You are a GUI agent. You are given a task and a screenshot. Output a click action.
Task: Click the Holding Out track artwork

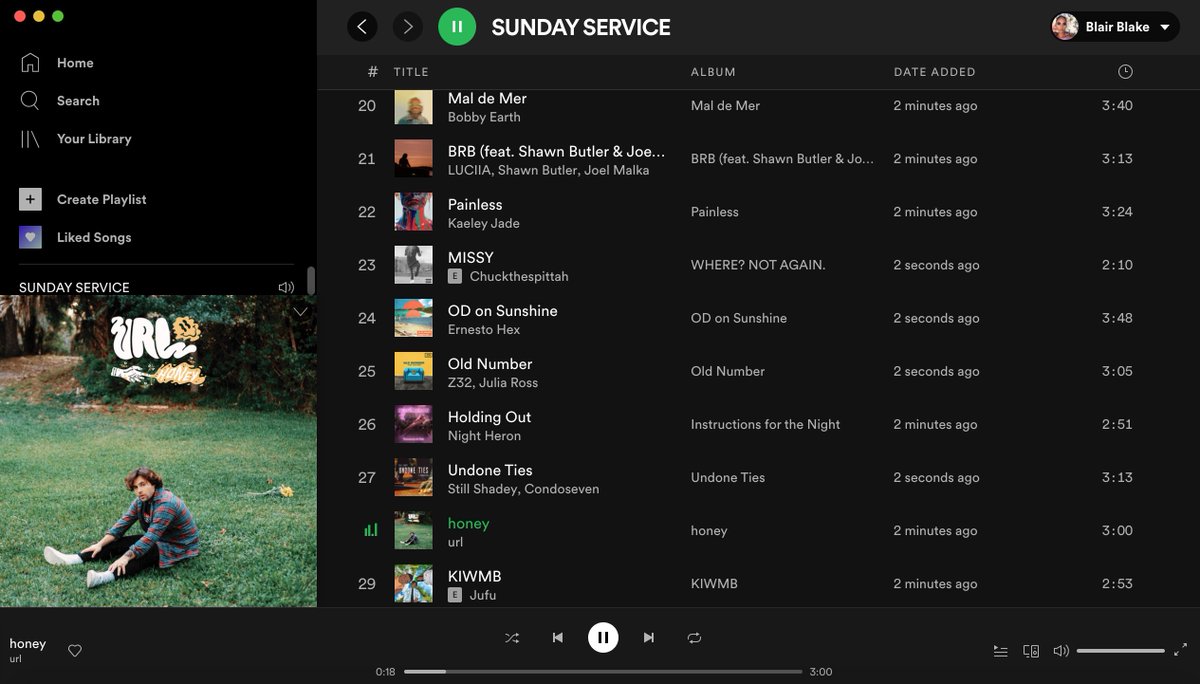pos(413,424)
